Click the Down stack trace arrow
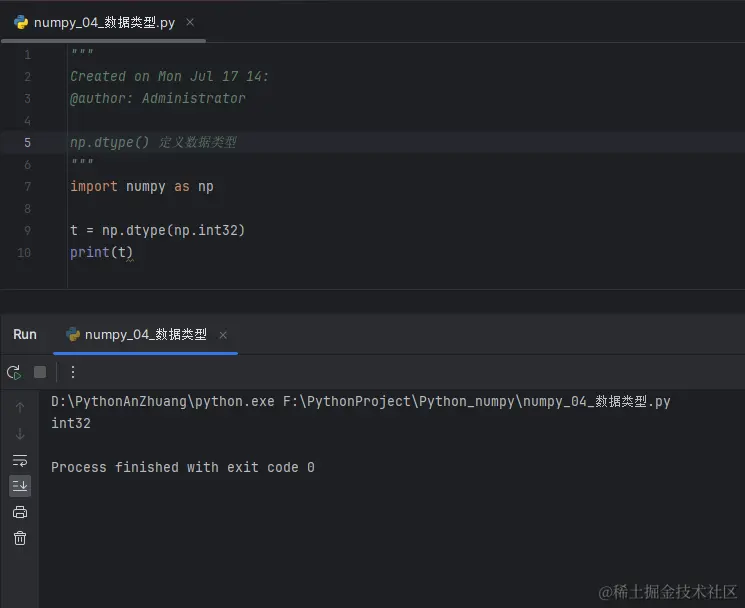 (20, 434)
